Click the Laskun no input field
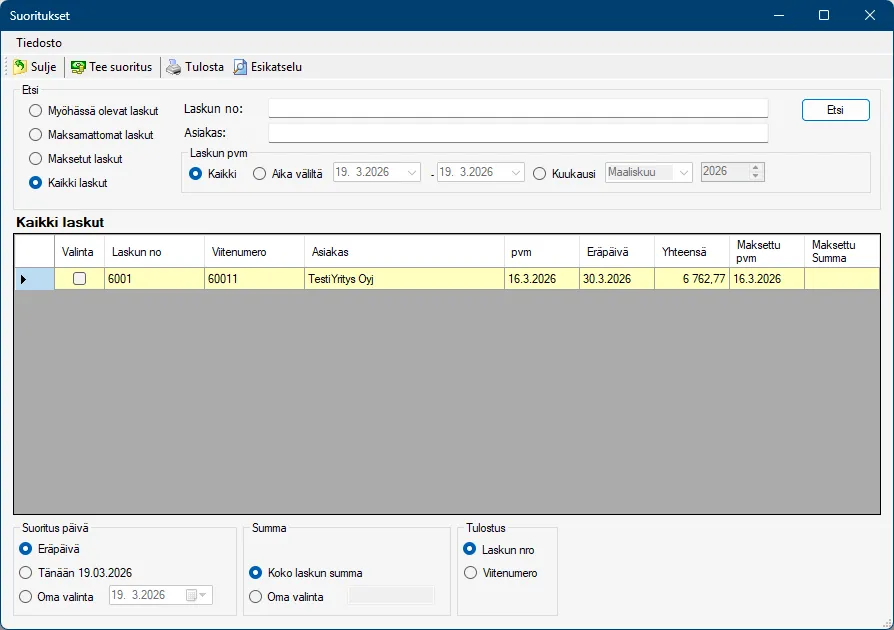Image resolution: width=894 pixels, height=630 pixels. tap(518, 109)
